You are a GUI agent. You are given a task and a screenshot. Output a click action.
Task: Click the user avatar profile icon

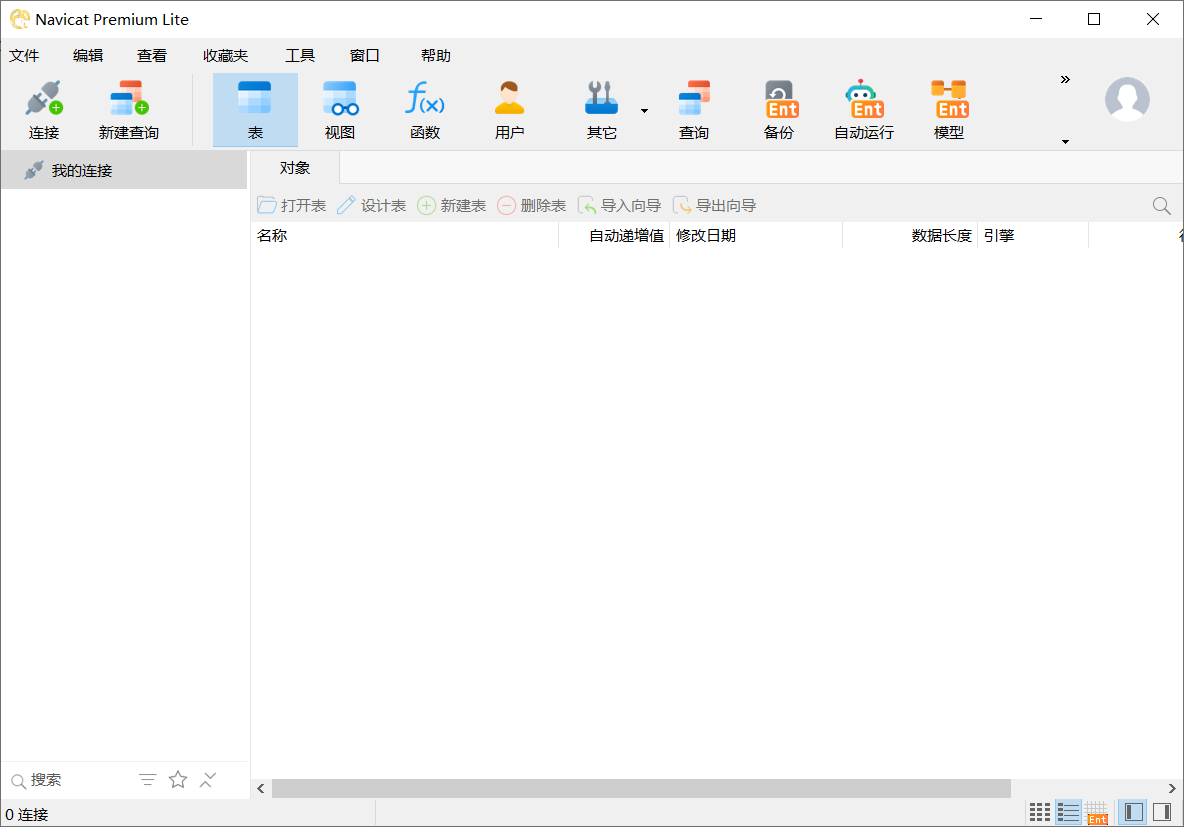[1127, 99]
